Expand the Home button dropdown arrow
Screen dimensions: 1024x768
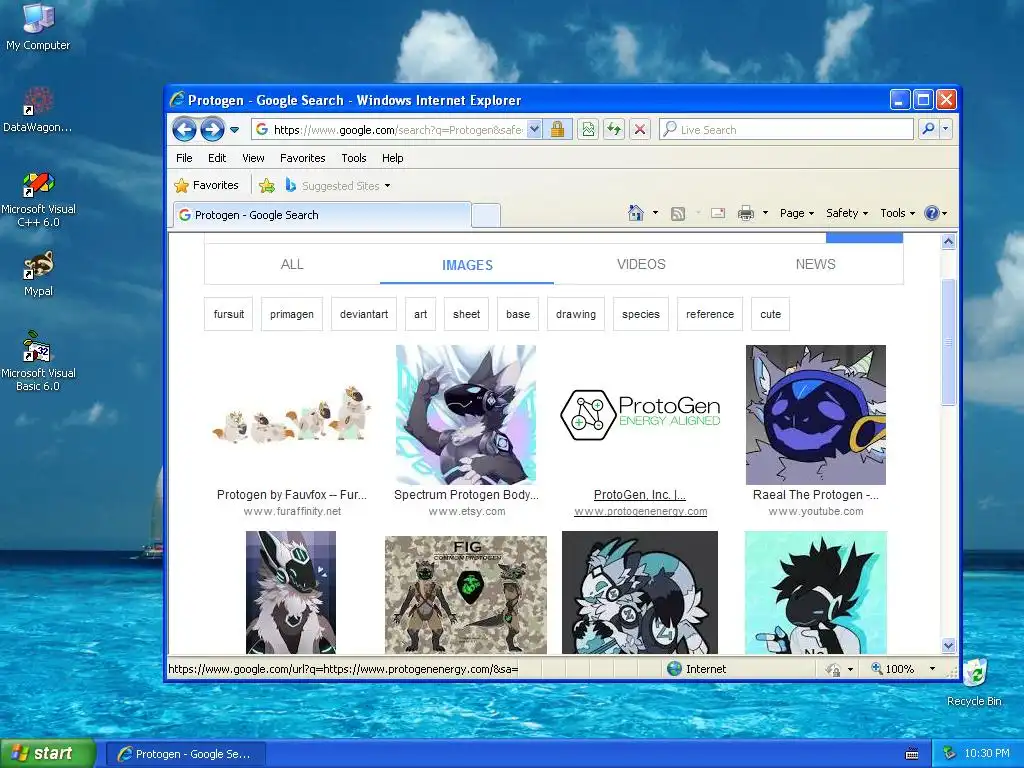[x=655, y=213]
